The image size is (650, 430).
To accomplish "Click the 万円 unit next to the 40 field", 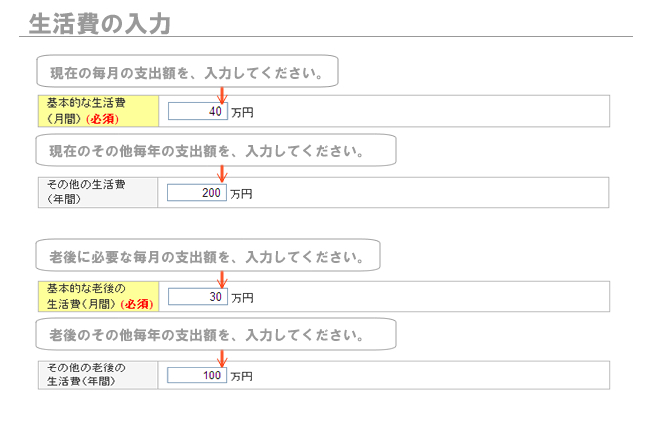I will coord(243,112).
